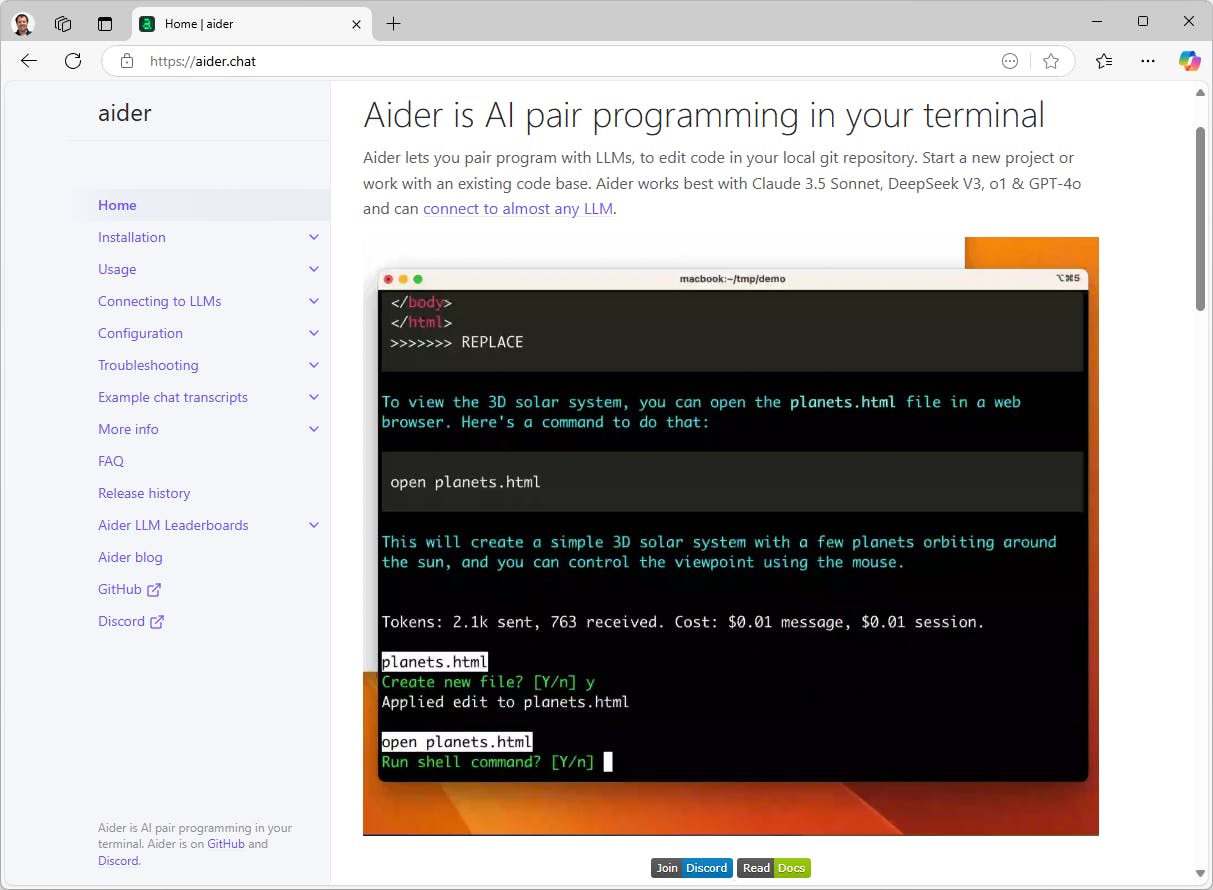Viewport: 1213px width, 890px height.
Task: Open the tab actions menu icon
Action: pyautogui.click(x=105, y=23)
